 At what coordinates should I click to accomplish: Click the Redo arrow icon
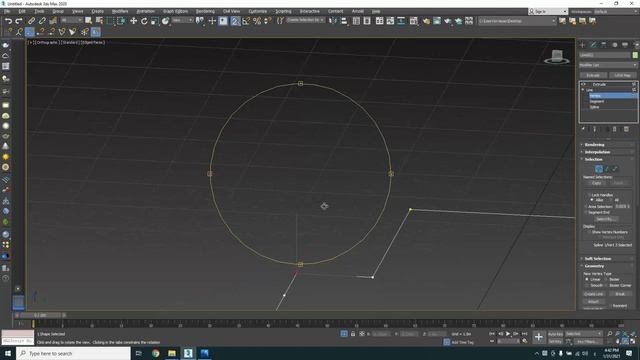click(19, 21)
